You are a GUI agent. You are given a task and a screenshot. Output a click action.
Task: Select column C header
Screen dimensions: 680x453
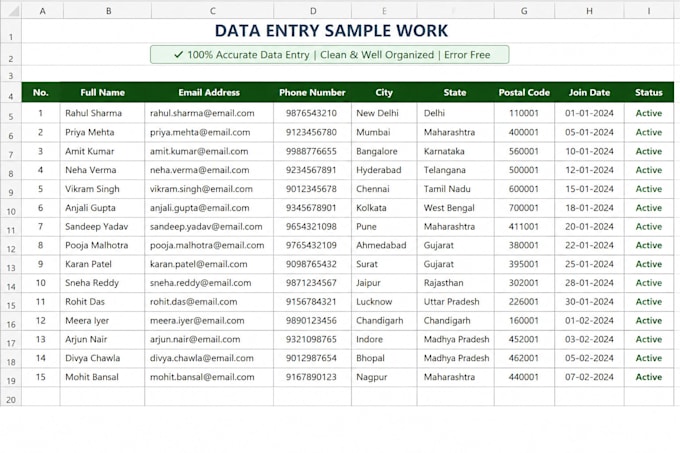212,11
